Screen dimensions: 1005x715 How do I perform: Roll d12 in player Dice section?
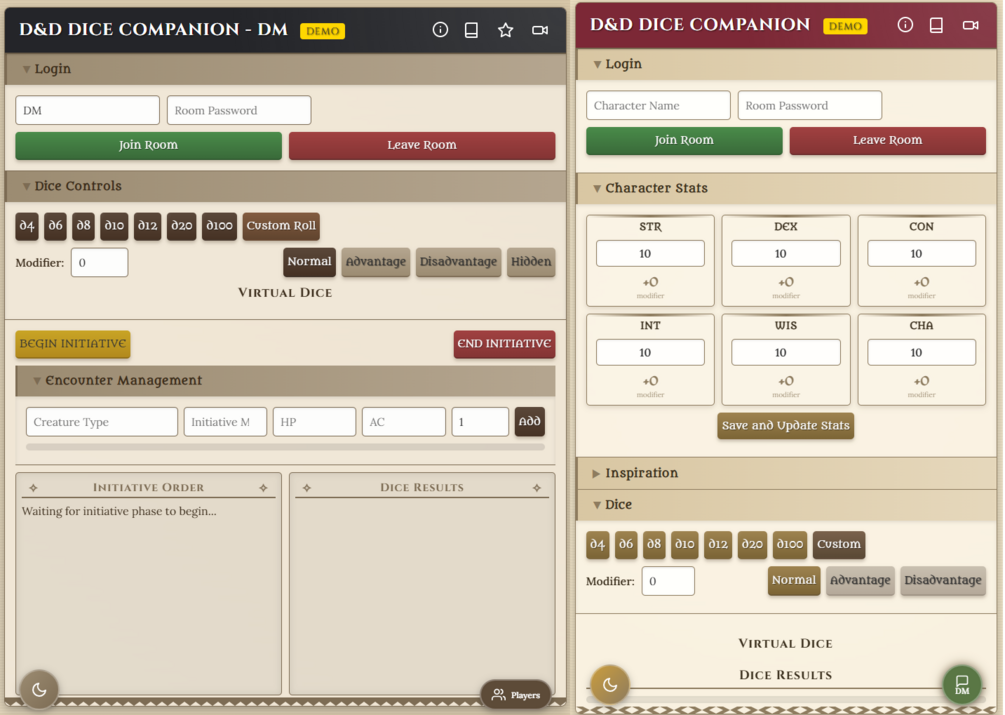click(x=718, y=545)
